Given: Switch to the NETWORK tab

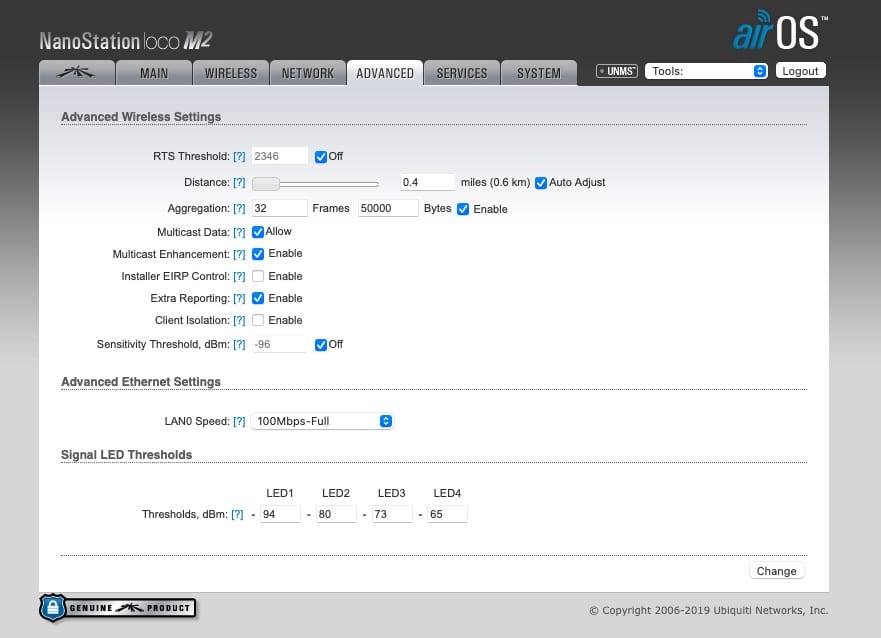Looking at the screenshot, I should click(x=307, y=73).
